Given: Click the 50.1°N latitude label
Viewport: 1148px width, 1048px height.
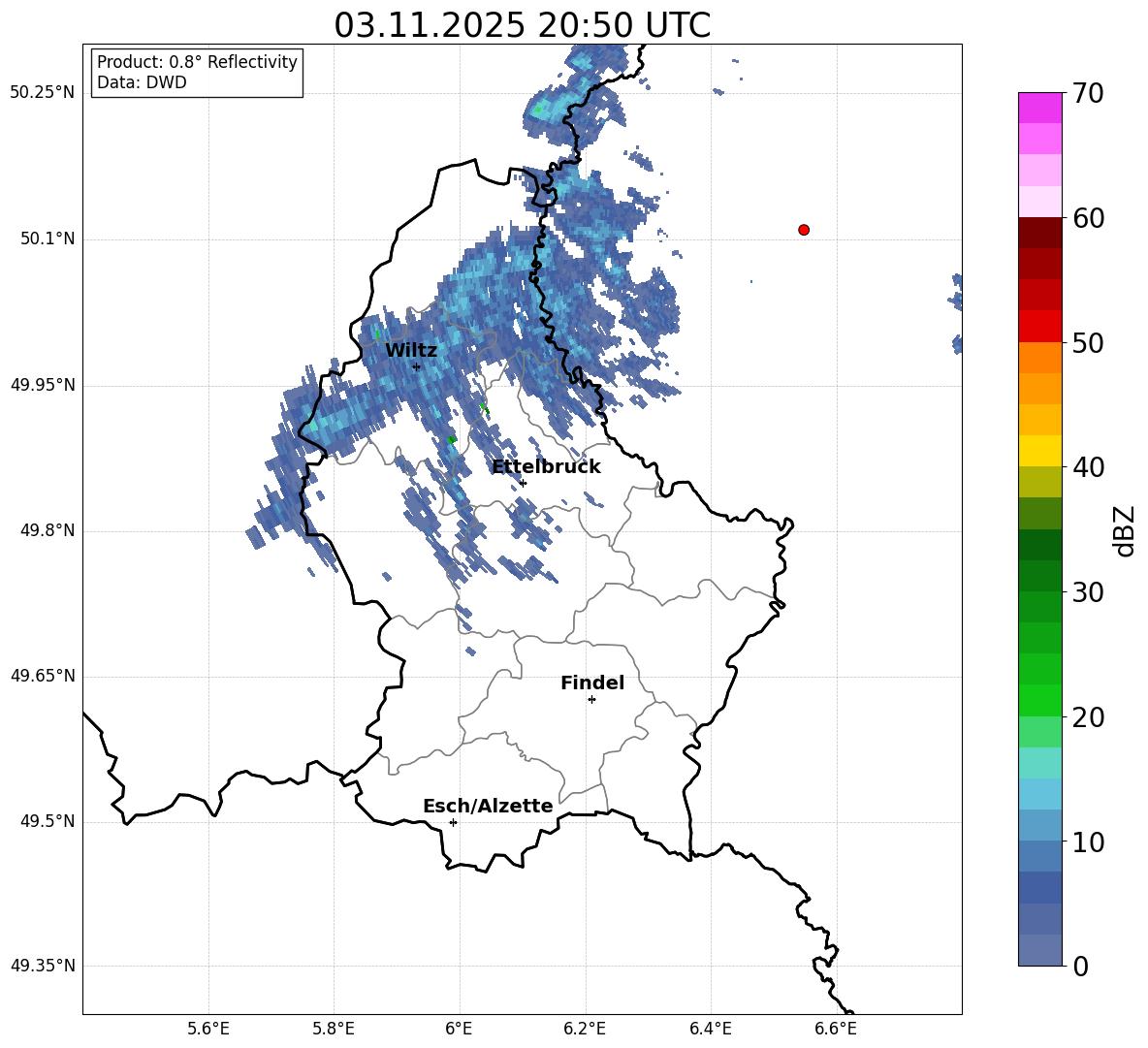Looking at the screenshot, I should pos(48,238).
